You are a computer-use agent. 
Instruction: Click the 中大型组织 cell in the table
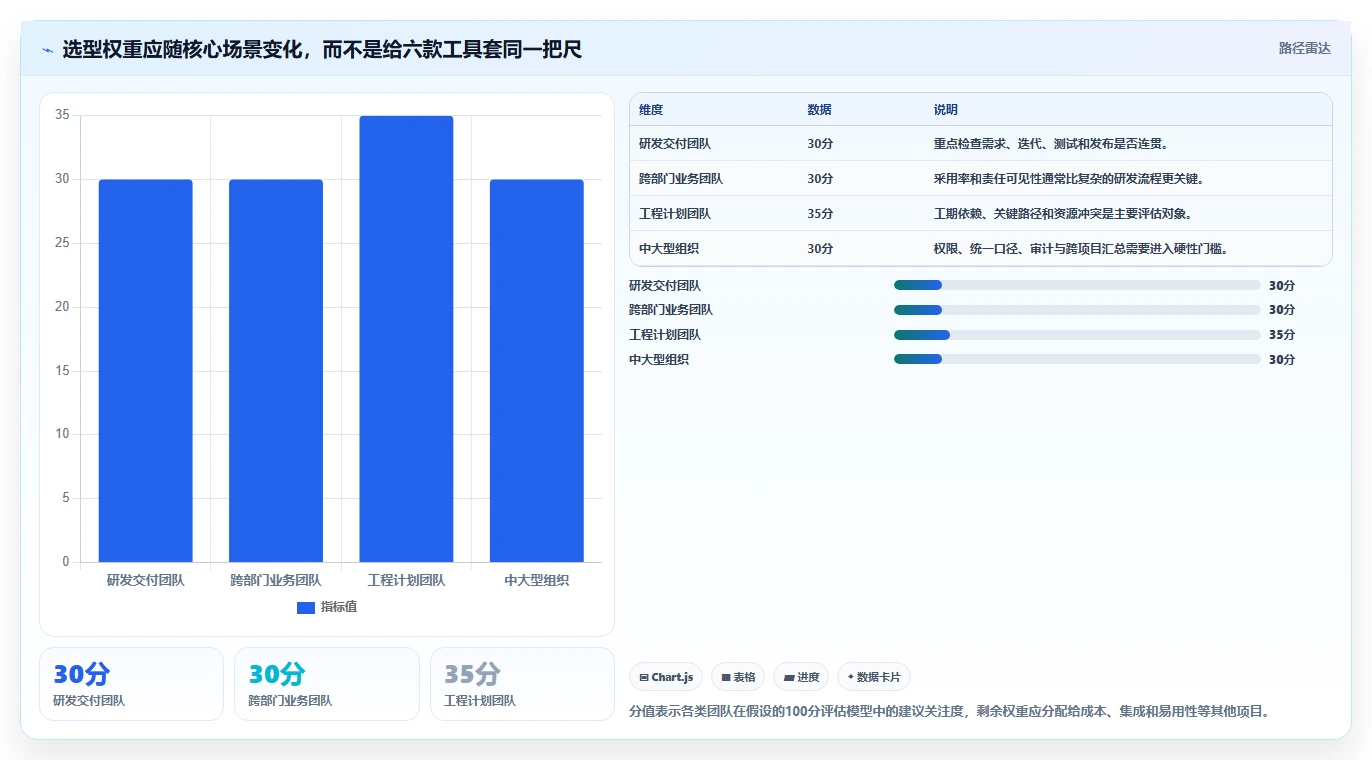[669, 249]
